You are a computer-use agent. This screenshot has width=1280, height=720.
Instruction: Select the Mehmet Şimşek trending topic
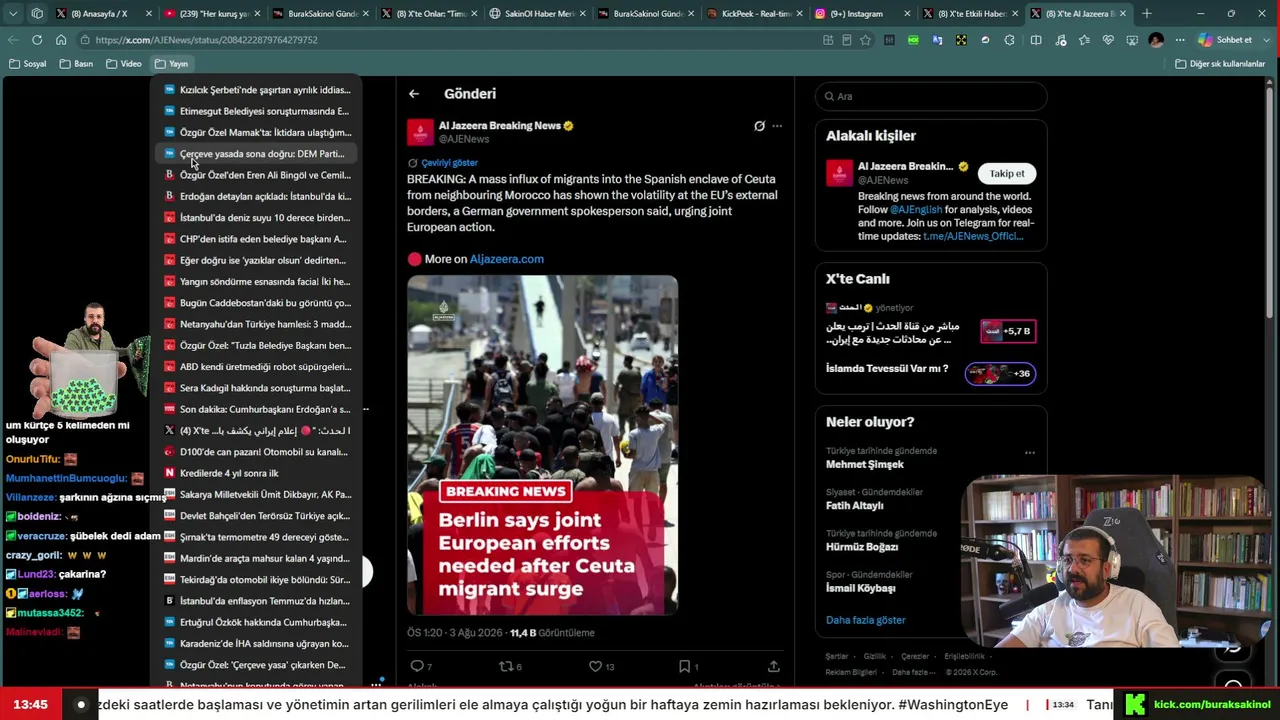(865, 464)
